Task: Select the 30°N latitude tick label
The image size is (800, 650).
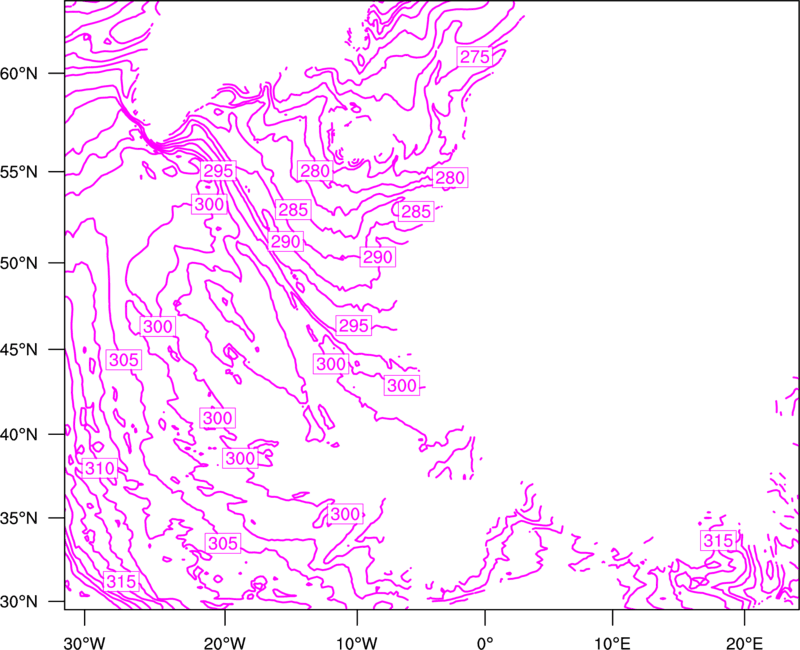Action: pos(19,602)
